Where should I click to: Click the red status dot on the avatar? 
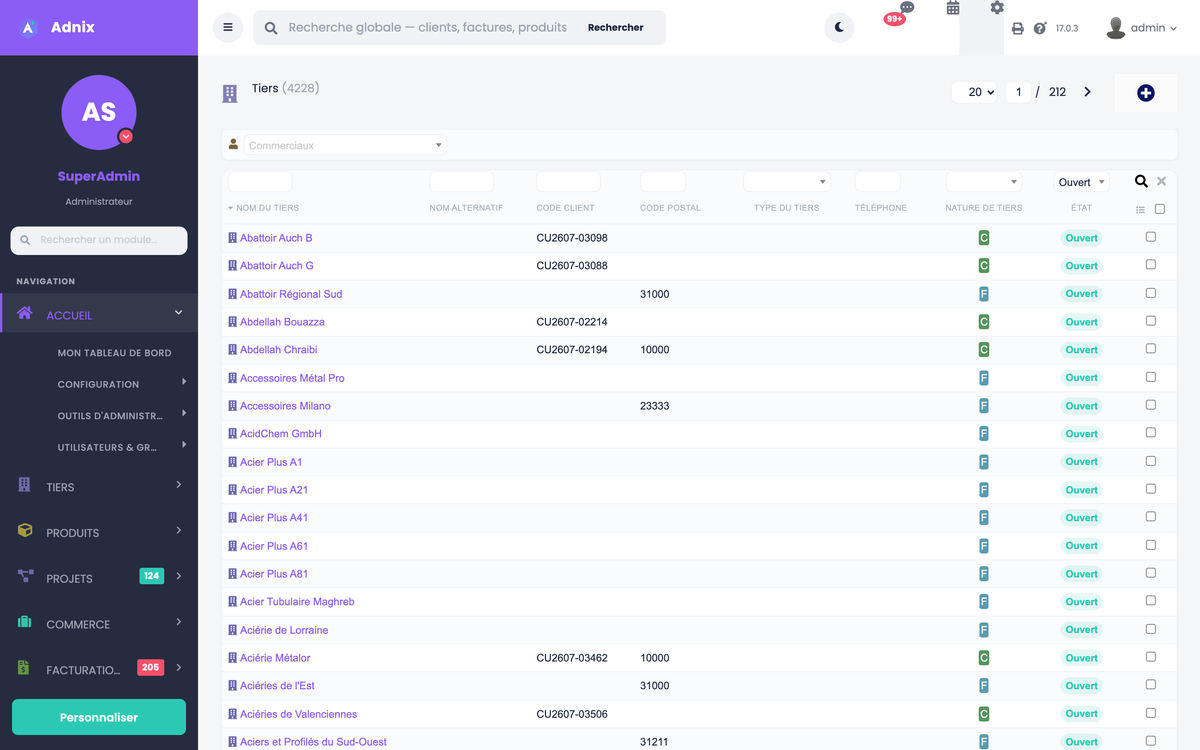pyautogui.click(x=126, y=136)
